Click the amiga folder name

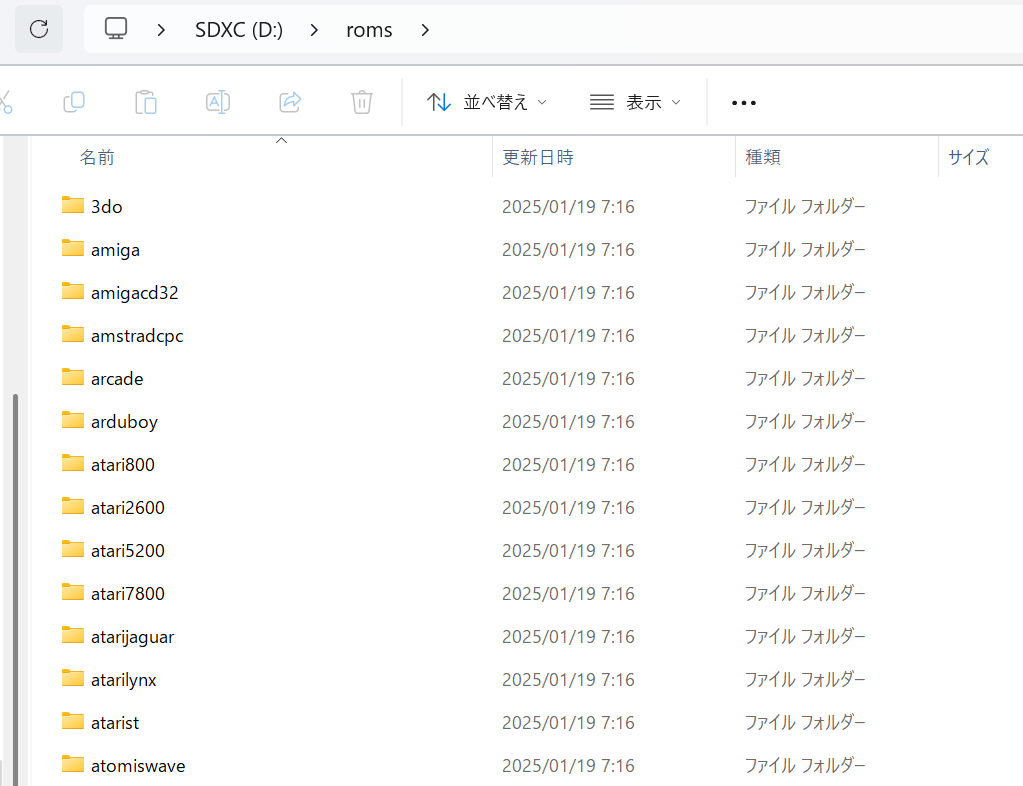pyautogui.click(x=115, y=250)
